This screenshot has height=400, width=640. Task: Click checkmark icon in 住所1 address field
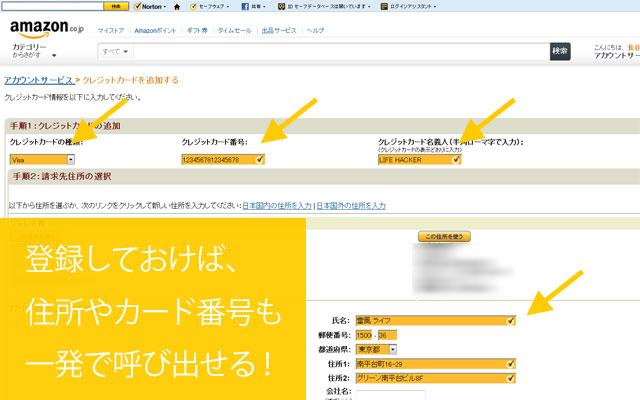point(511,364)
